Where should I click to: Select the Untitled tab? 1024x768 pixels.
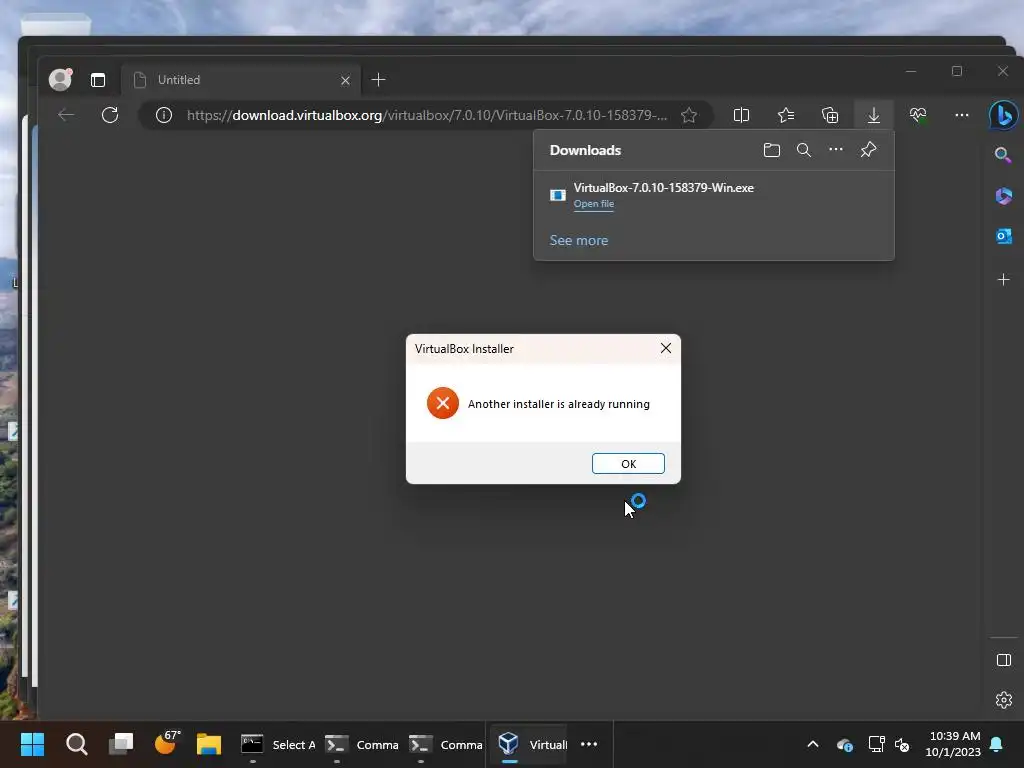point(242,80)
